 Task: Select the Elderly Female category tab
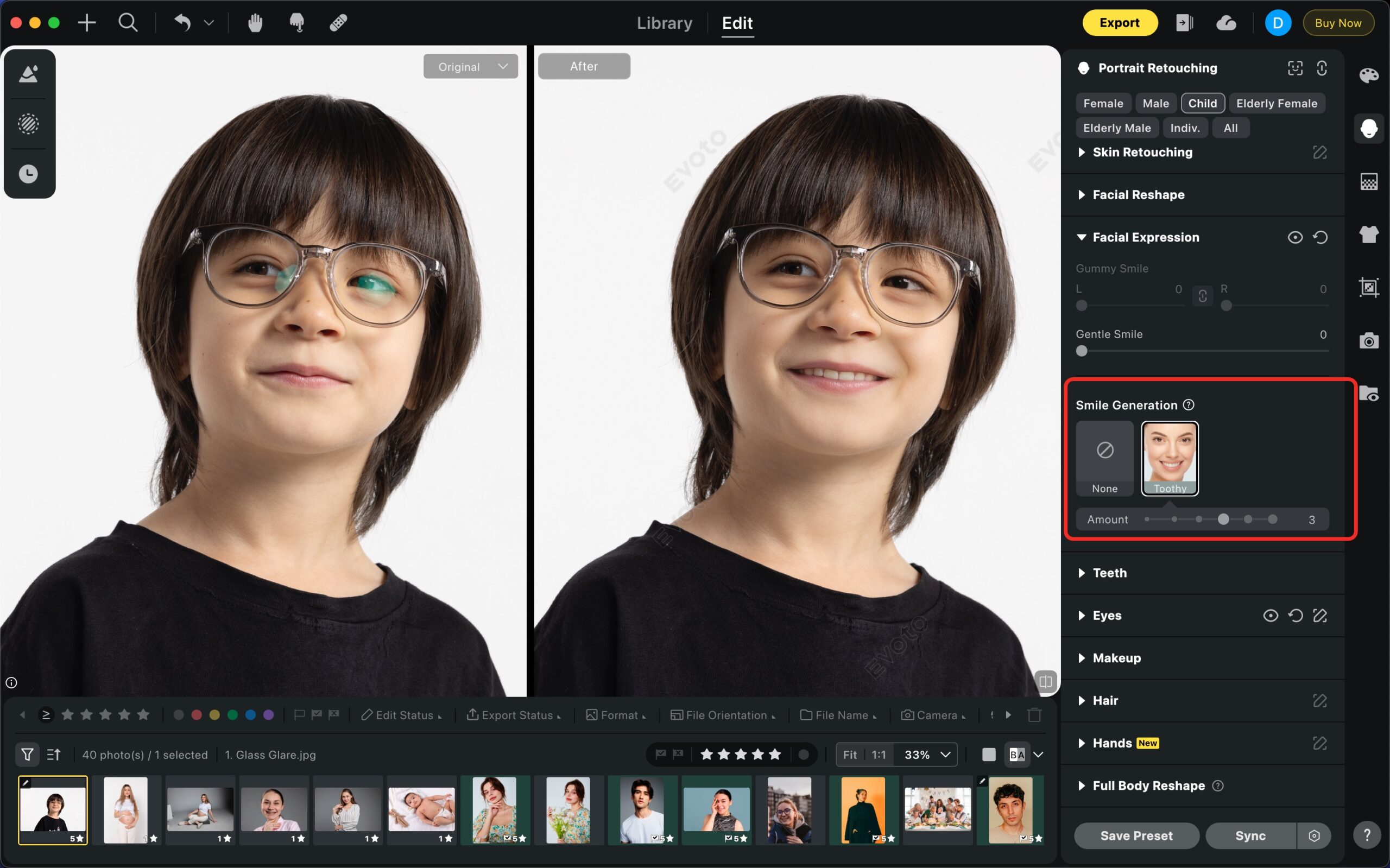tap(1277, 103)
